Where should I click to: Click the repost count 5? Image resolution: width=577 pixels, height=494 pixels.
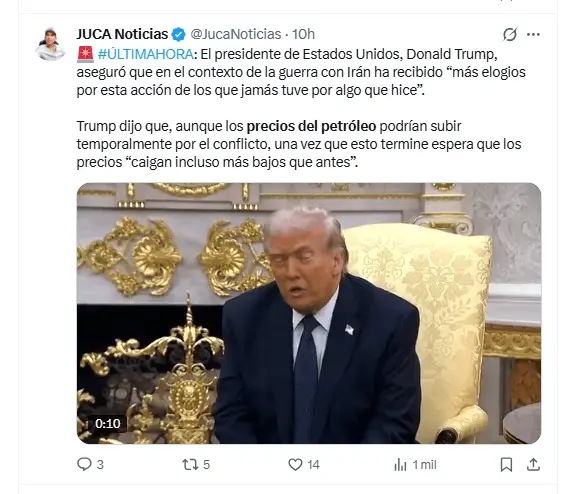(x=206, y=465)
